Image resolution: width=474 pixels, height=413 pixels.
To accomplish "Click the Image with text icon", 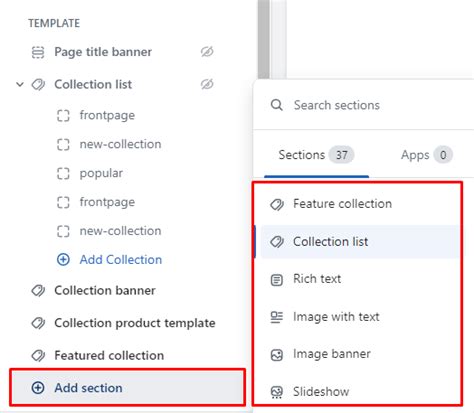I will pos(276,317).
